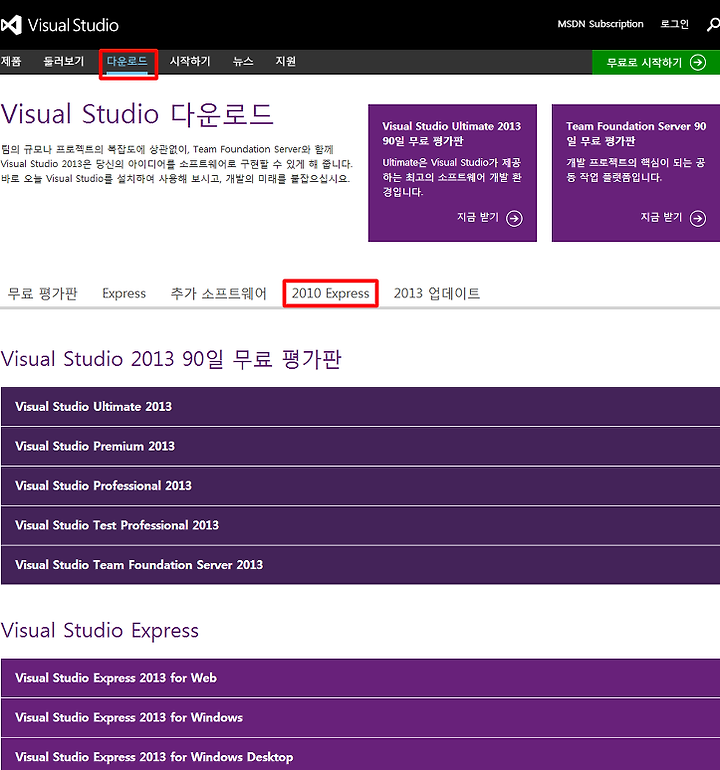The image size is (720, 770).
Task: Click the Visual Studio wordmark text in header
Action: click(73, 25)
